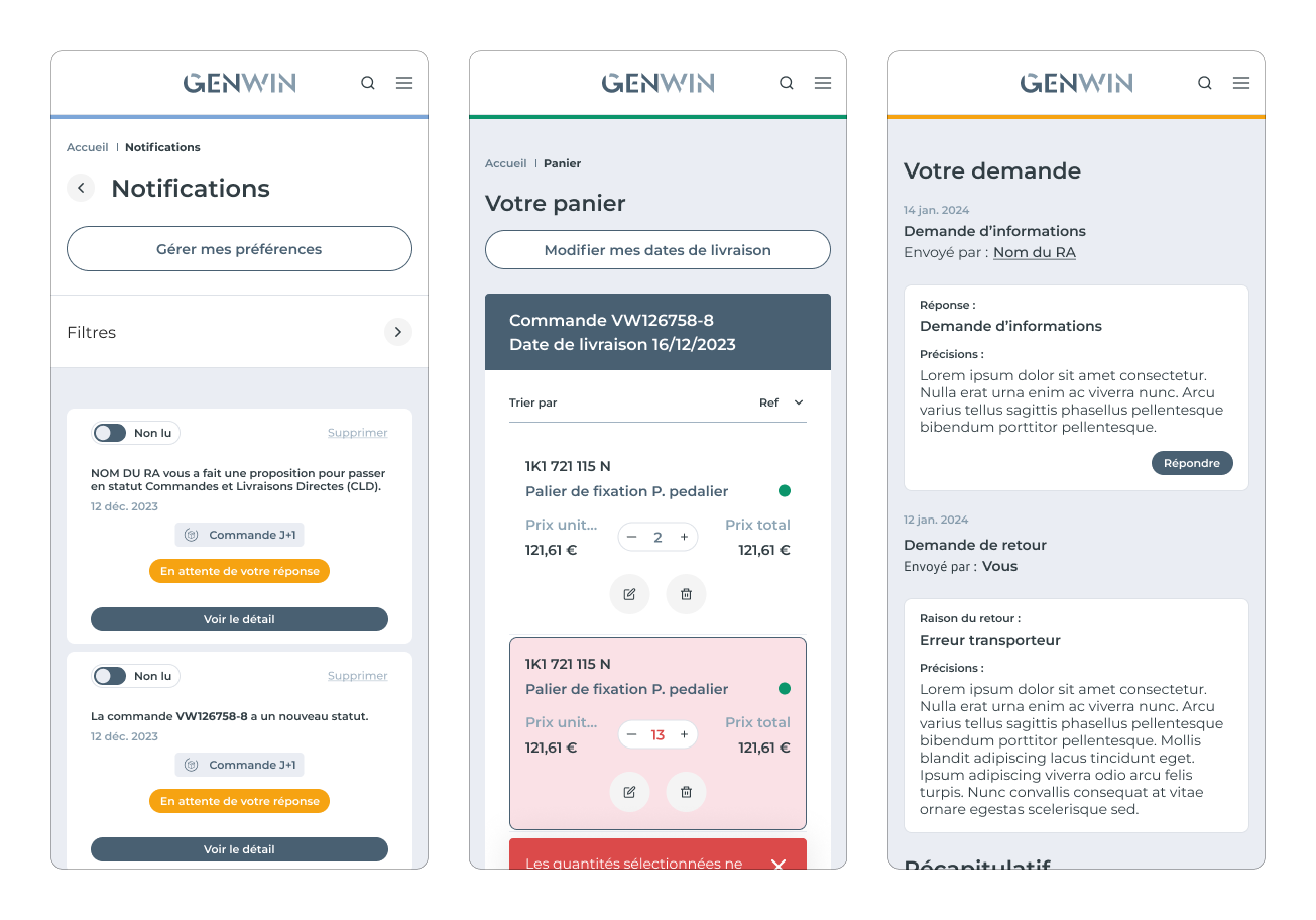This screenshot has height=920, width=1316.
Task: Increase quantity of the item with 13
Action: (684, 734)
